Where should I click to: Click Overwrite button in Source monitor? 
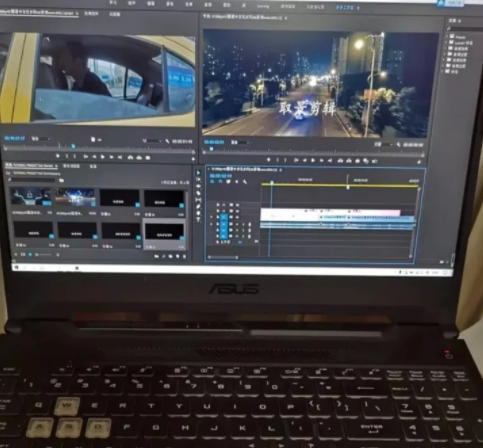pos(139,157)
